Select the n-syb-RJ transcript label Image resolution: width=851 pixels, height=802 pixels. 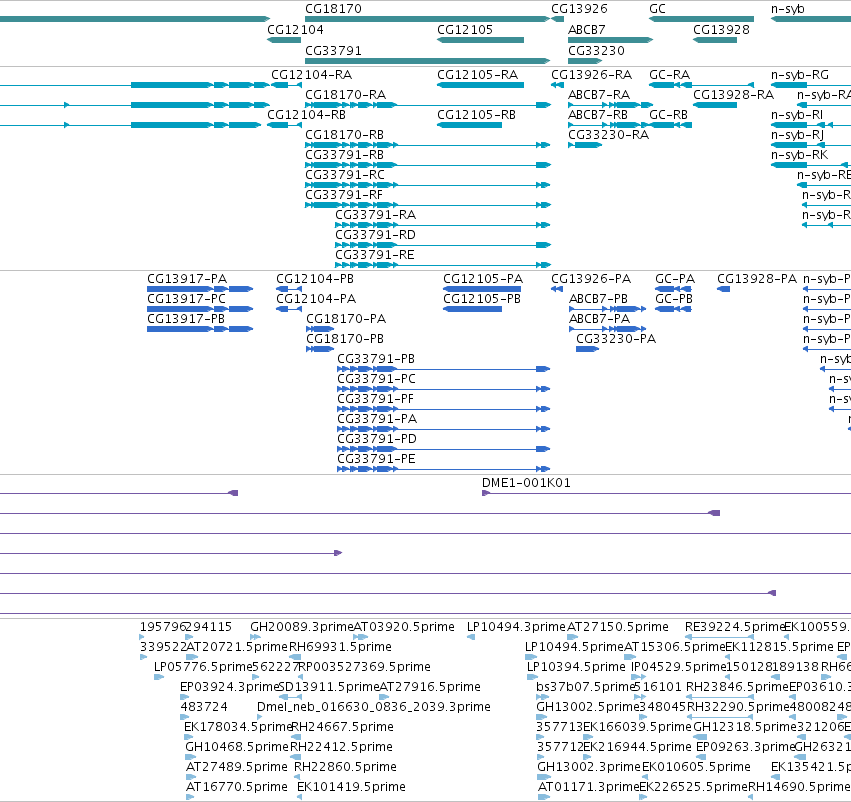tap(798, 135)
